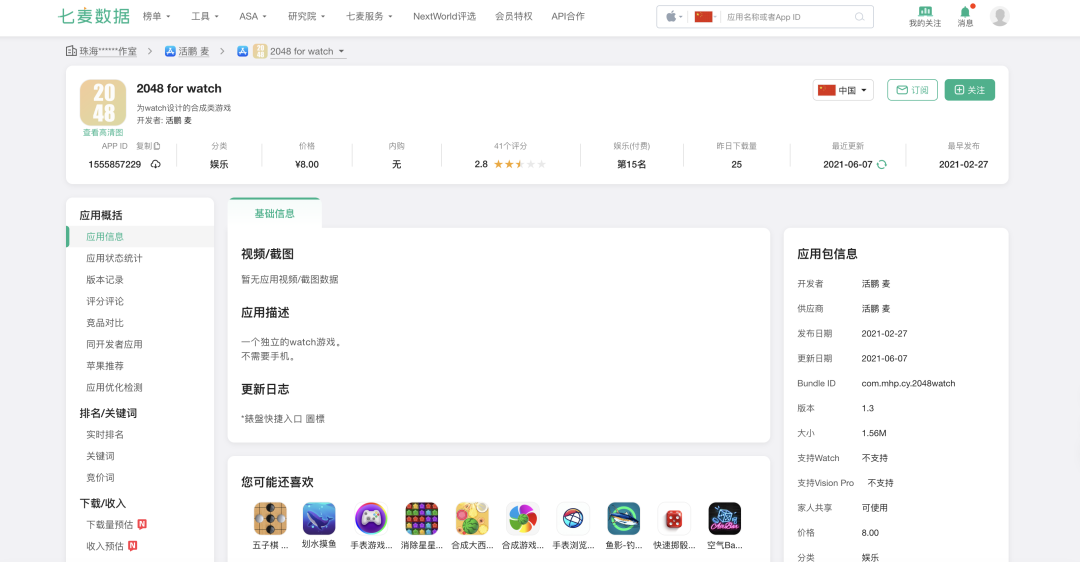1080x562 pixels.
Task: Click the 2.8 star rating
Action: click(x=510, y=164)
